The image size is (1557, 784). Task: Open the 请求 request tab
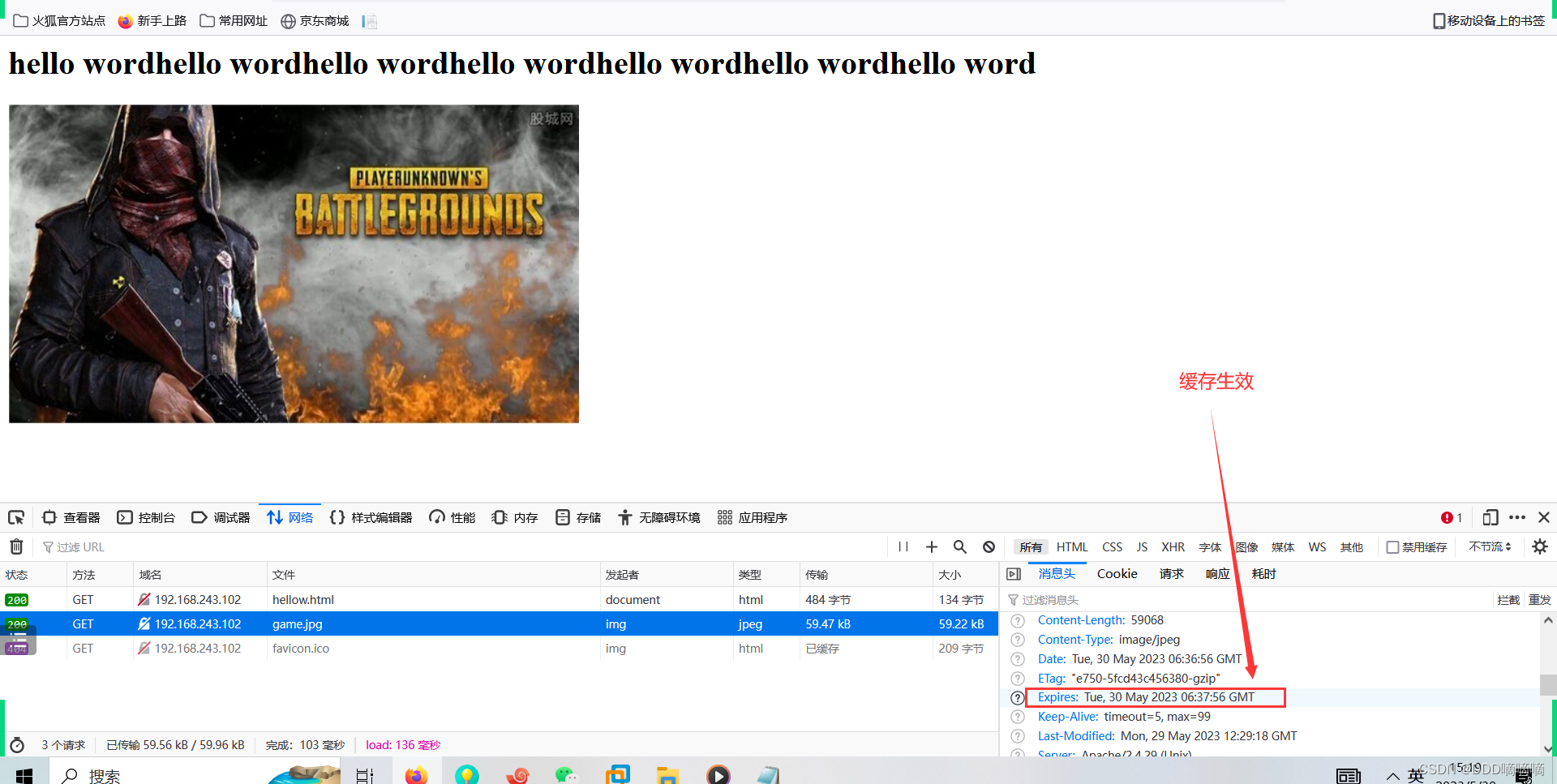tap(1172, 574)
